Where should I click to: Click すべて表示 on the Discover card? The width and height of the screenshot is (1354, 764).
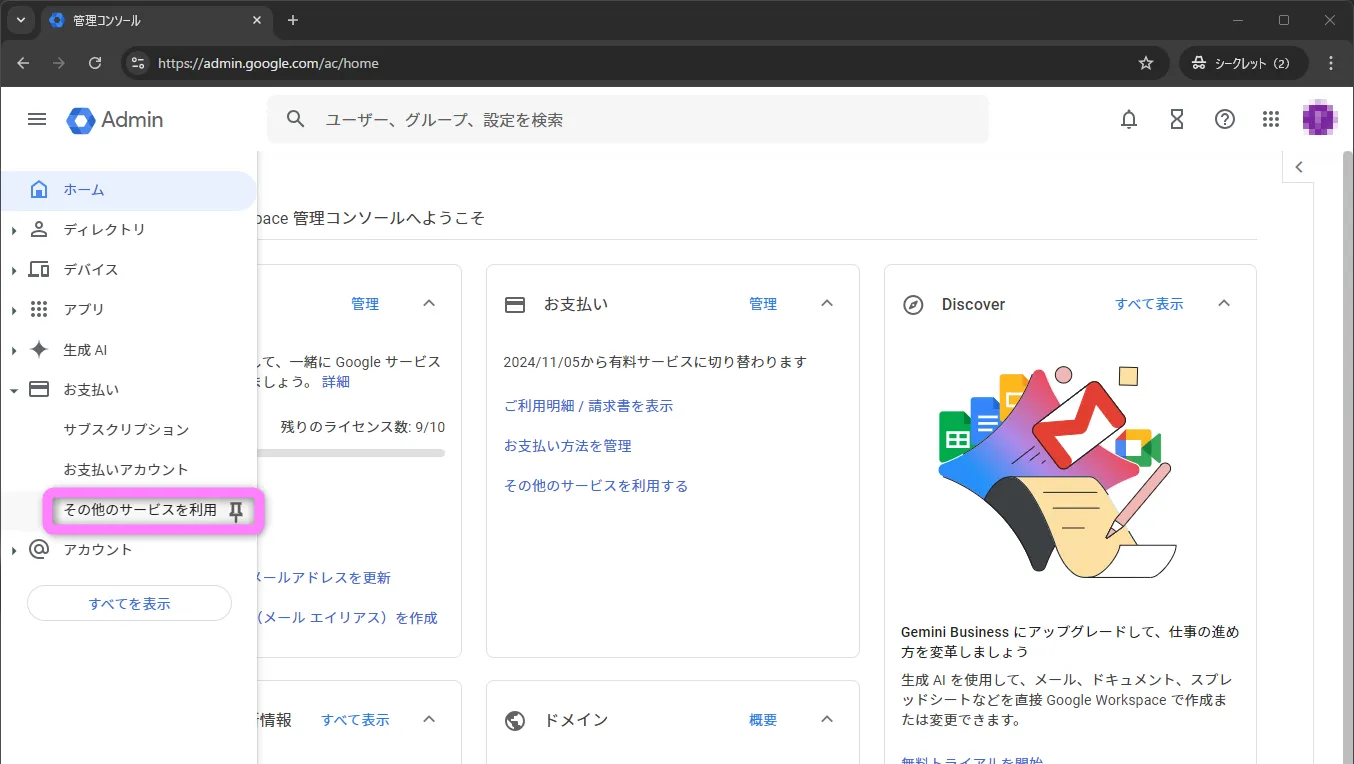point(1149,304)
